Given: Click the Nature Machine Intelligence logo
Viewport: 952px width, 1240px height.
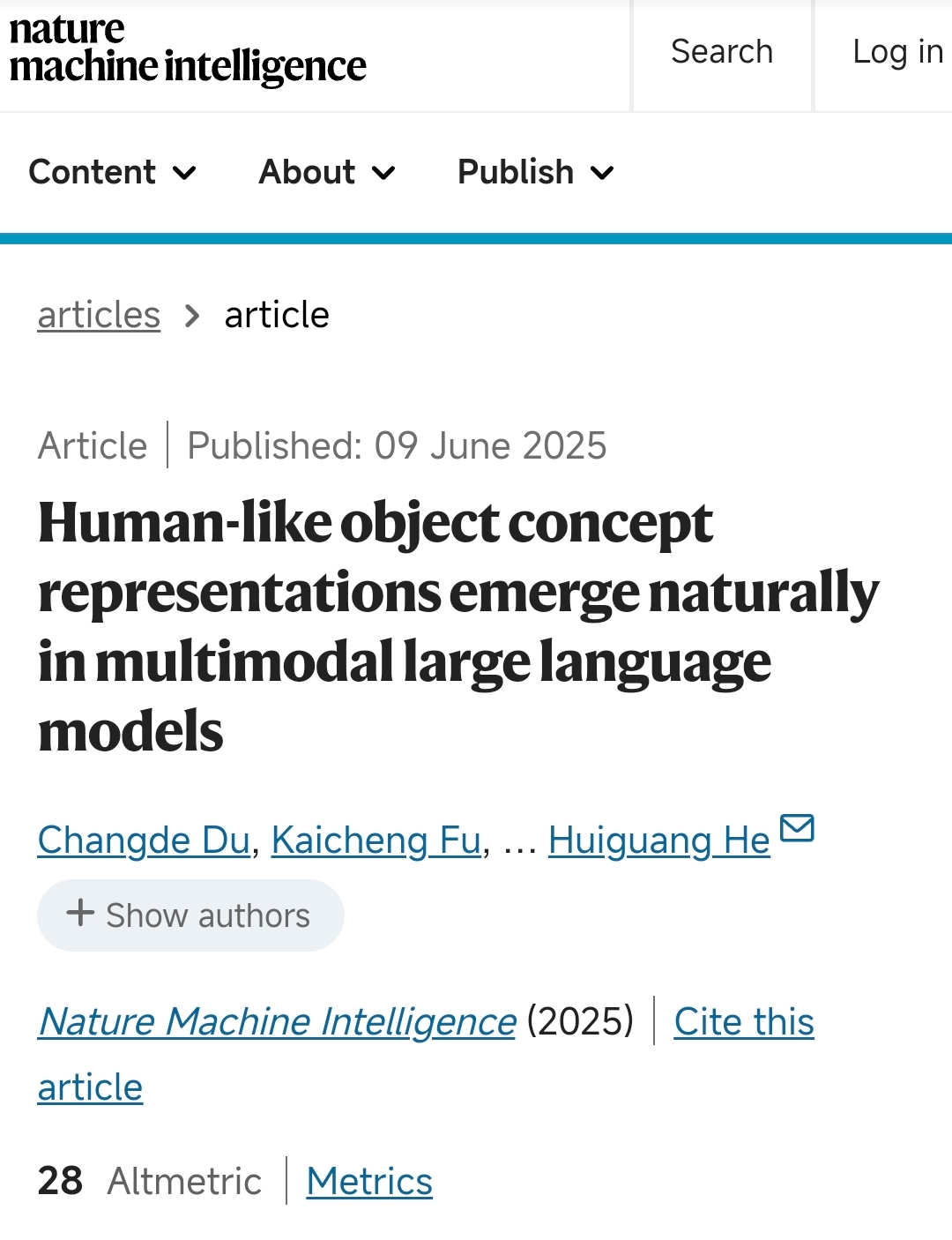Looking at the screenshot, I should (187, 49).
